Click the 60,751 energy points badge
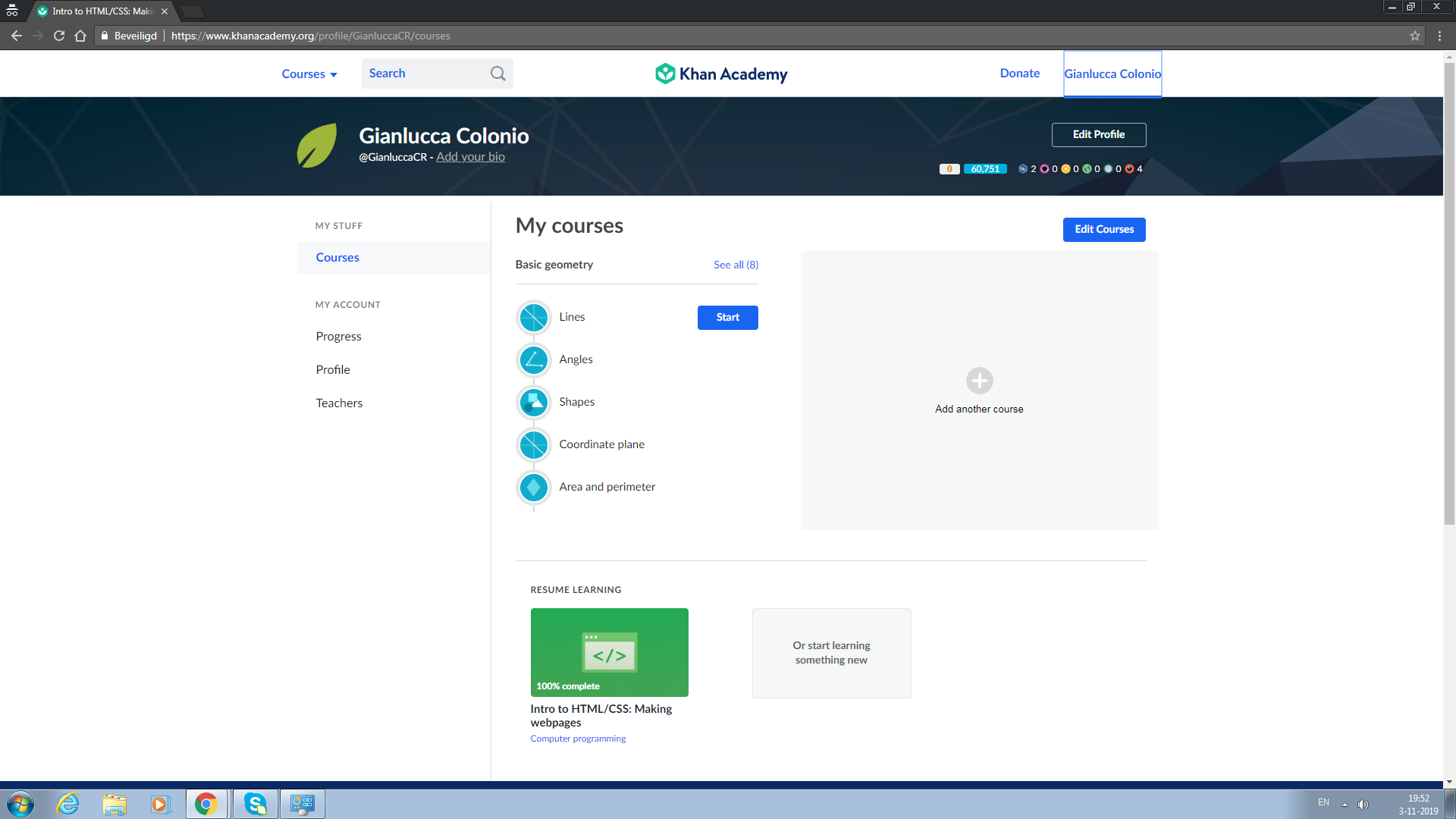1456x819 pixels. click(x=985, y=169)
